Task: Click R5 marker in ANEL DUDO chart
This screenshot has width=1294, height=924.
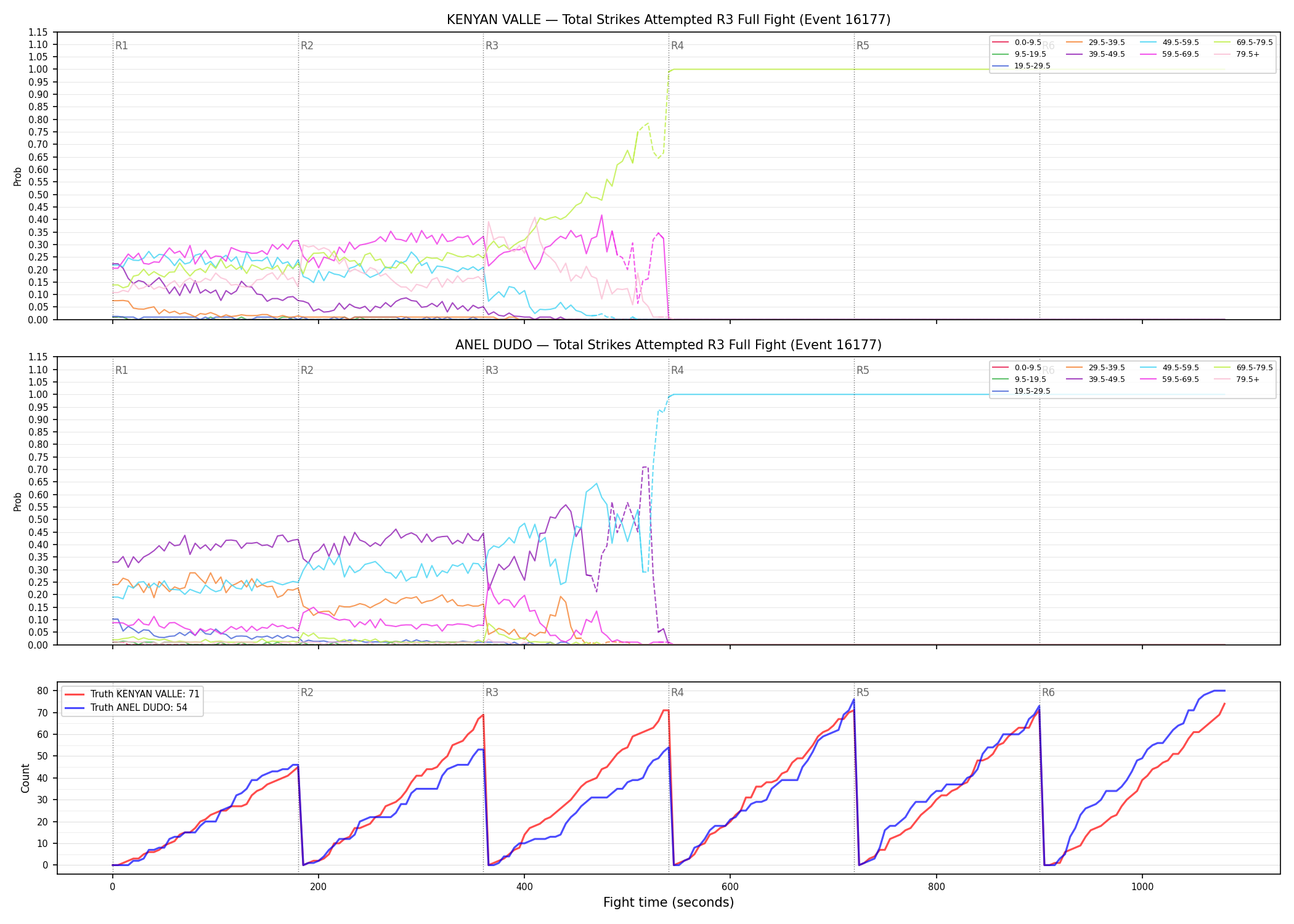Action: pyautogui.click(x=863, y=370)
